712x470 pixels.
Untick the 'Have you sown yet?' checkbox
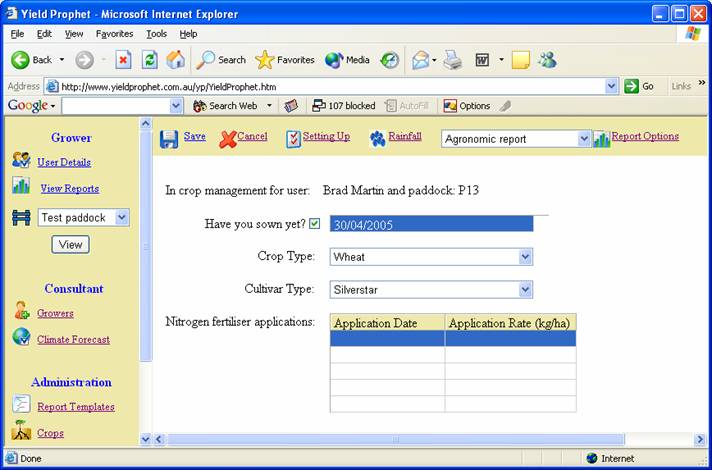[315, 224]
